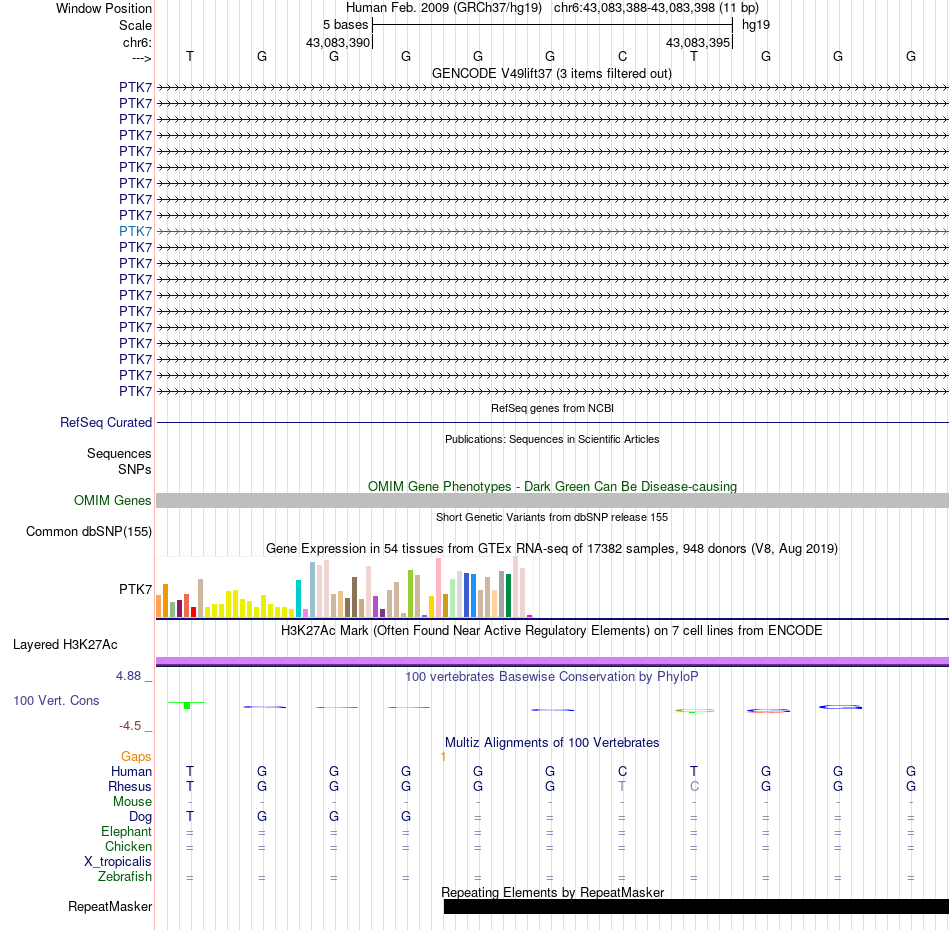The image size is (950, 930).
Task: Click the Scale track label
Action: pos(135,25)
